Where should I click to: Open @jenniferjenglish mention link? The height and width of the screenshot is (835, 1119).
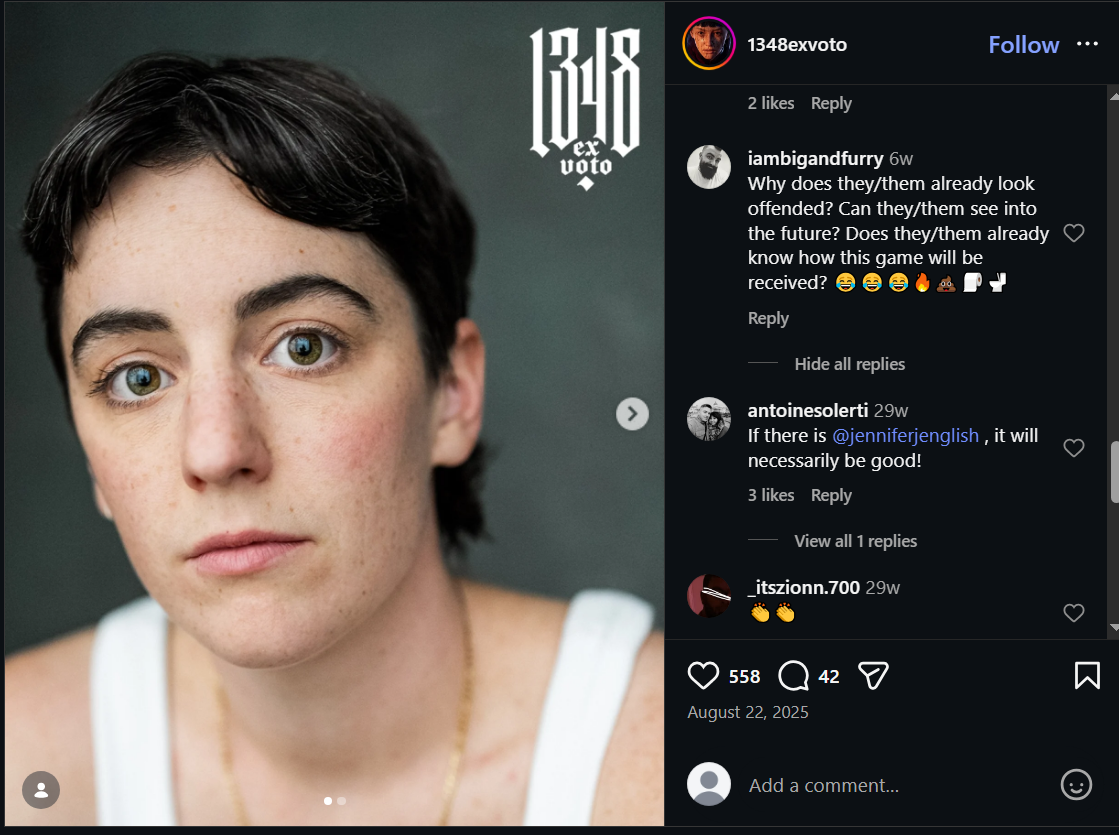pyautogui.click(x=906, y=435)
